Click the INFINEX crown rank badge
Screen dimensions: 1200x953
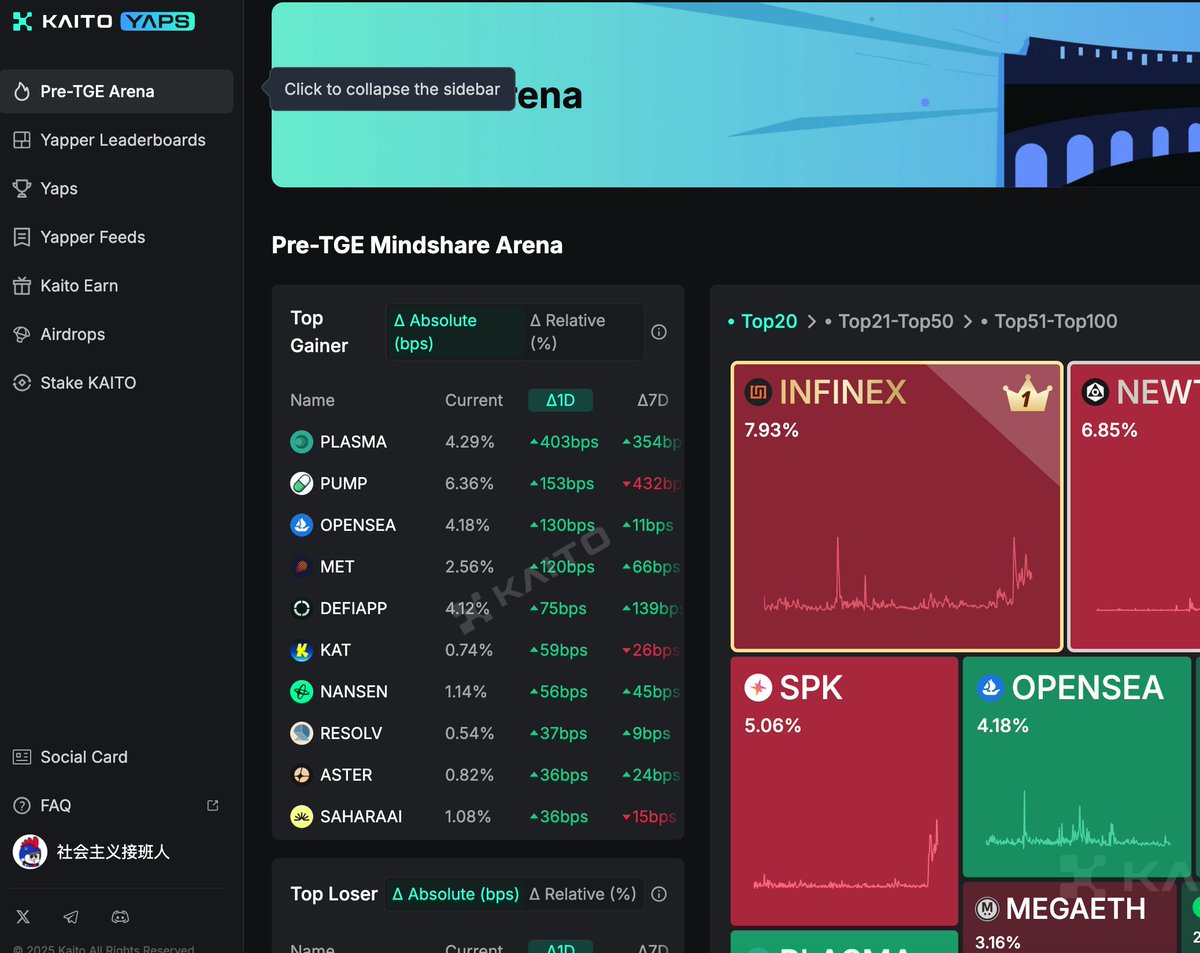coord(1028,395)
